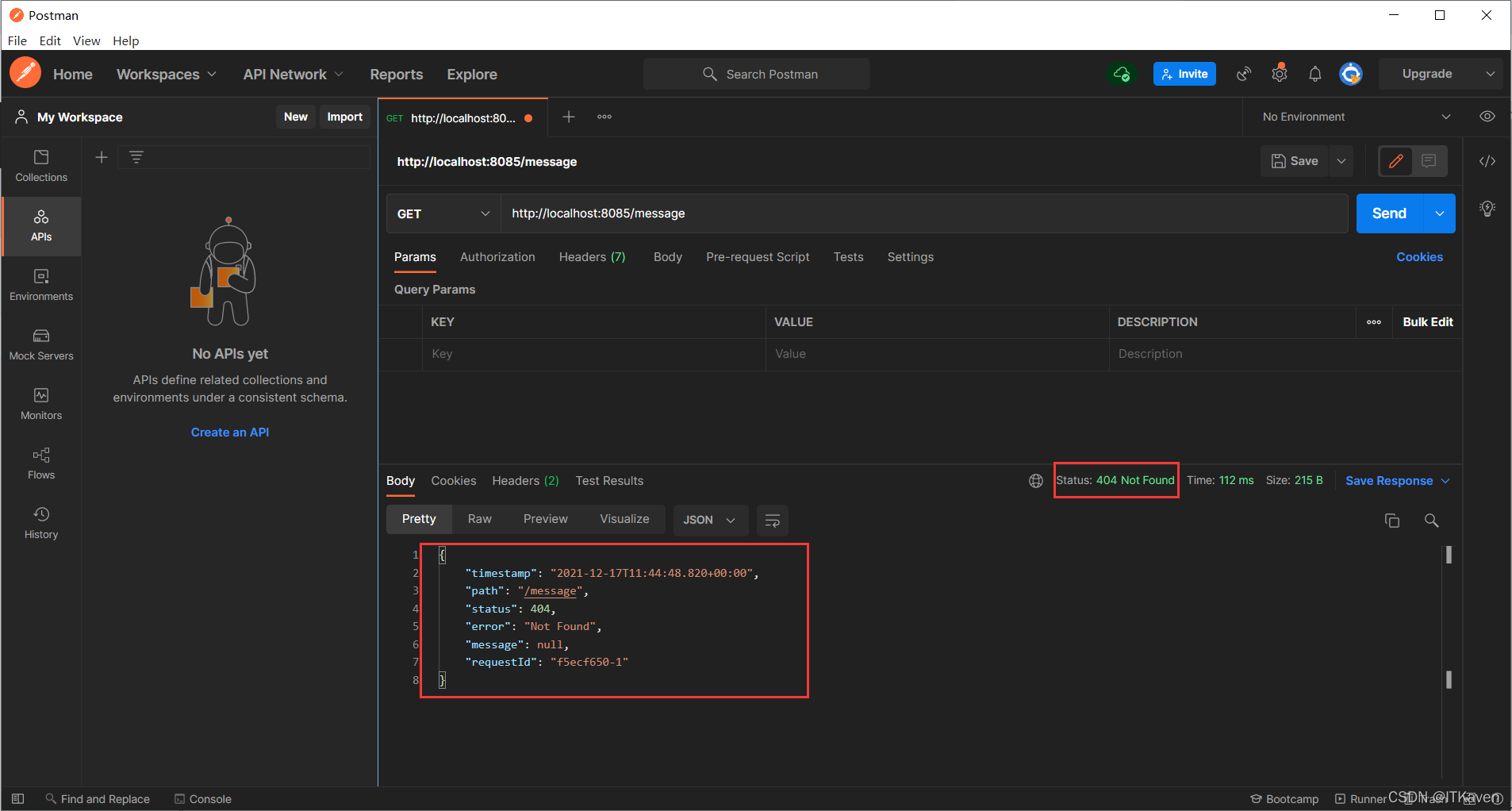Open the Console in status bar
The width and height of the screenshot is (1512, 811).
pos(203,799)
